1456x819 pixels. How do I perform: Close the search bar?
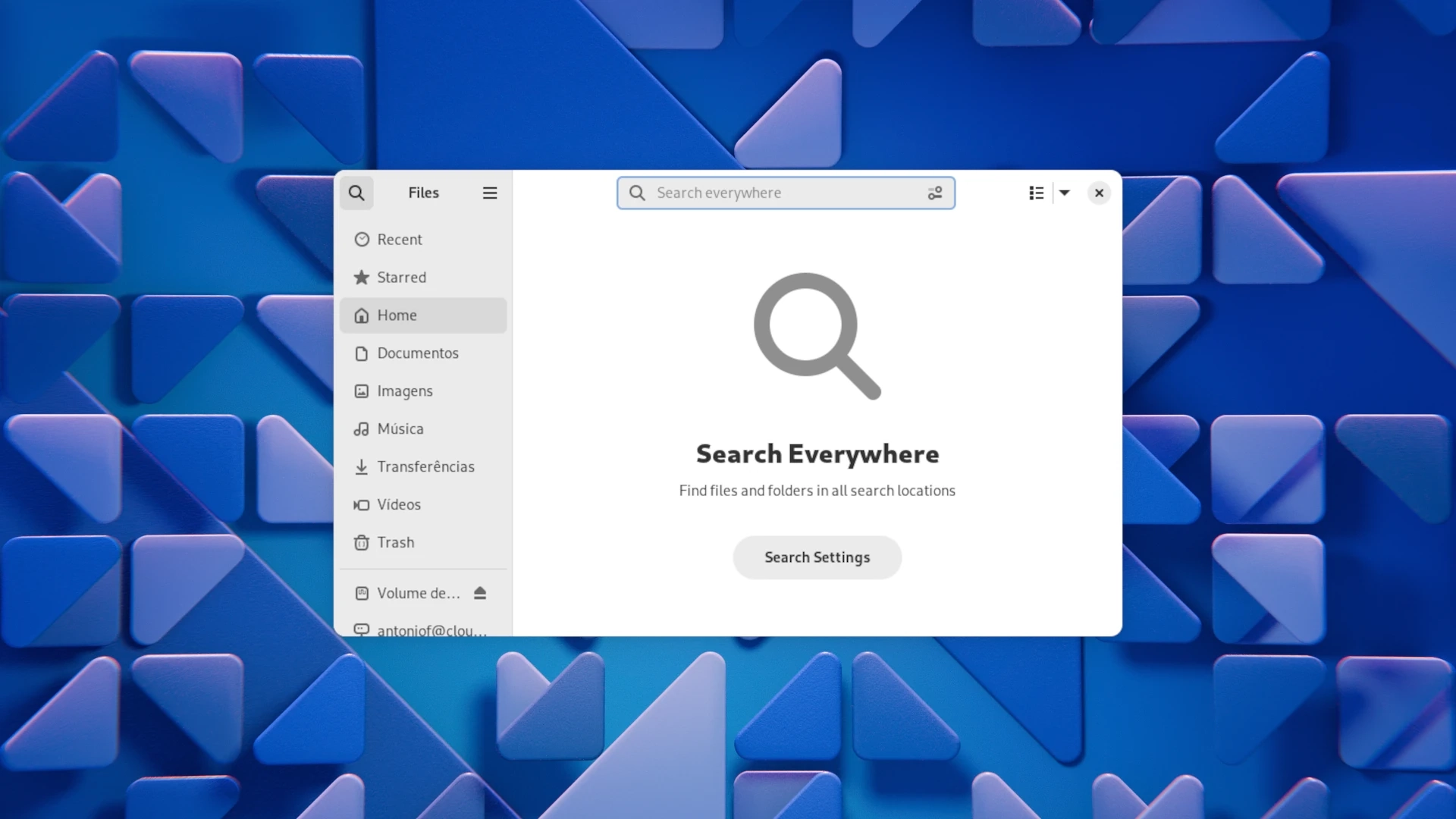[1098, 192]
